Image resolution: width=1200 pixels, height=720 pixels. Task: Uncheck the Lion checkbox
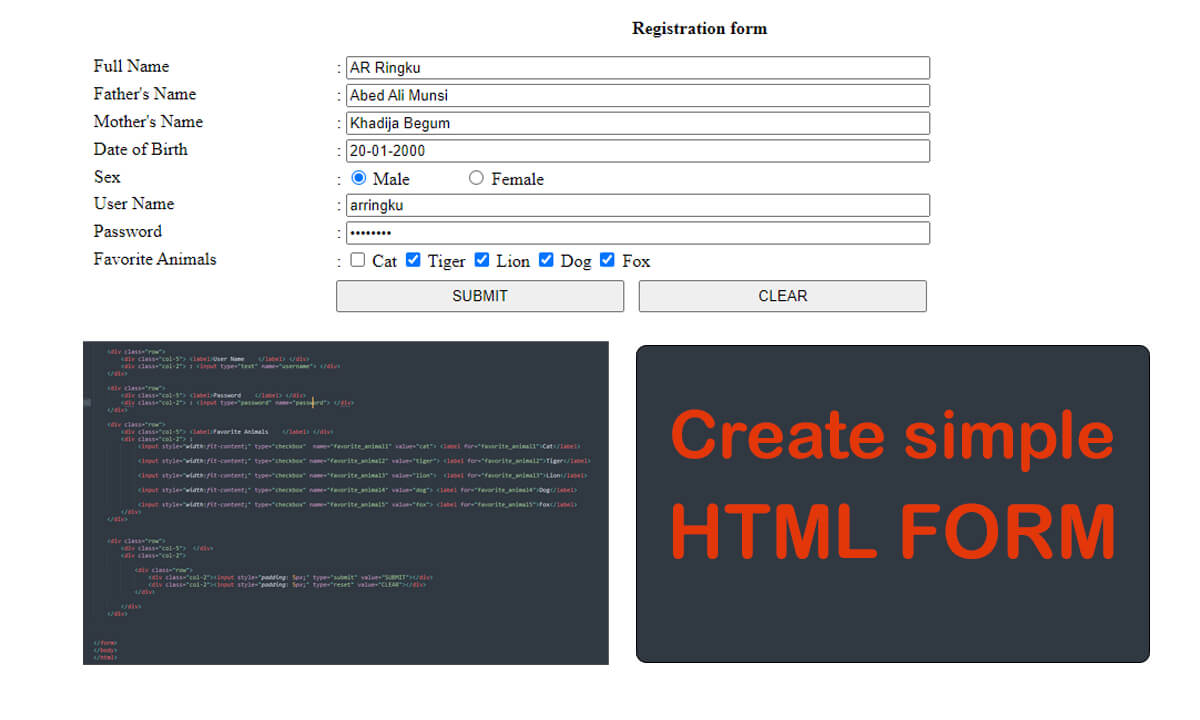481,259
